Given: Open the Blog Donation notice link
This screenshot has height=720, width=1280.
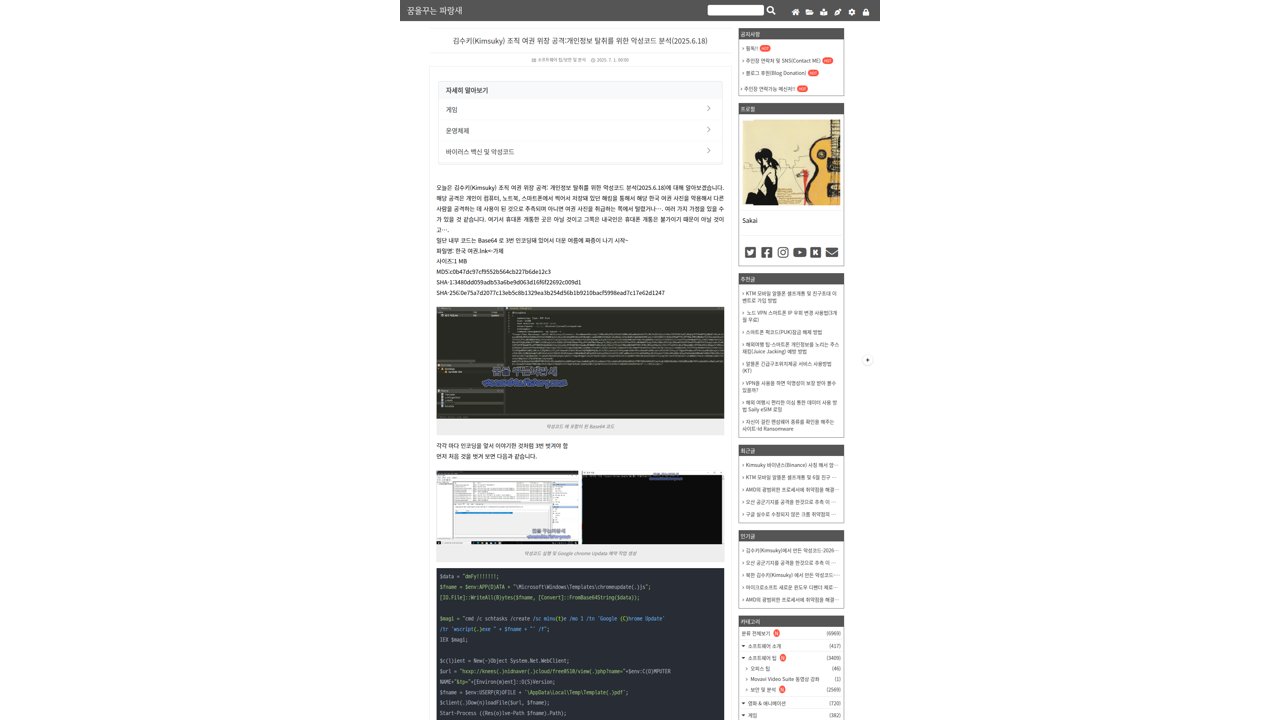Looking at the screenshot, I should point(776,72).
